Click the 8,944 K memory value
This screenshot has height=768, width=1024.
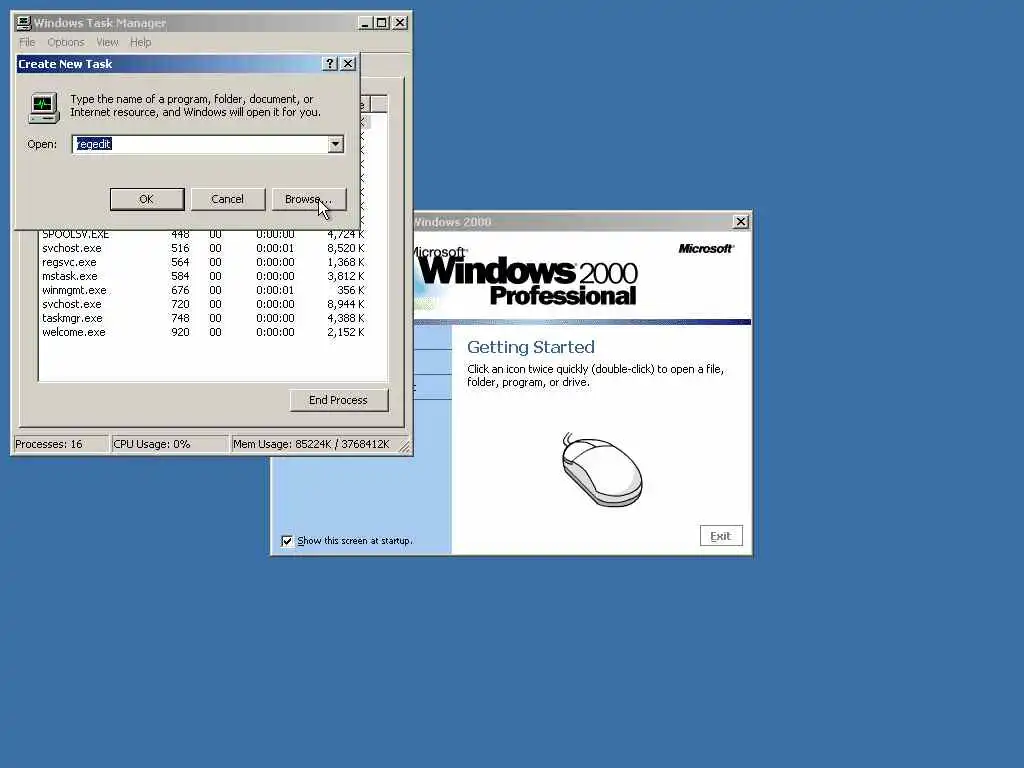[x=346, y=304]
